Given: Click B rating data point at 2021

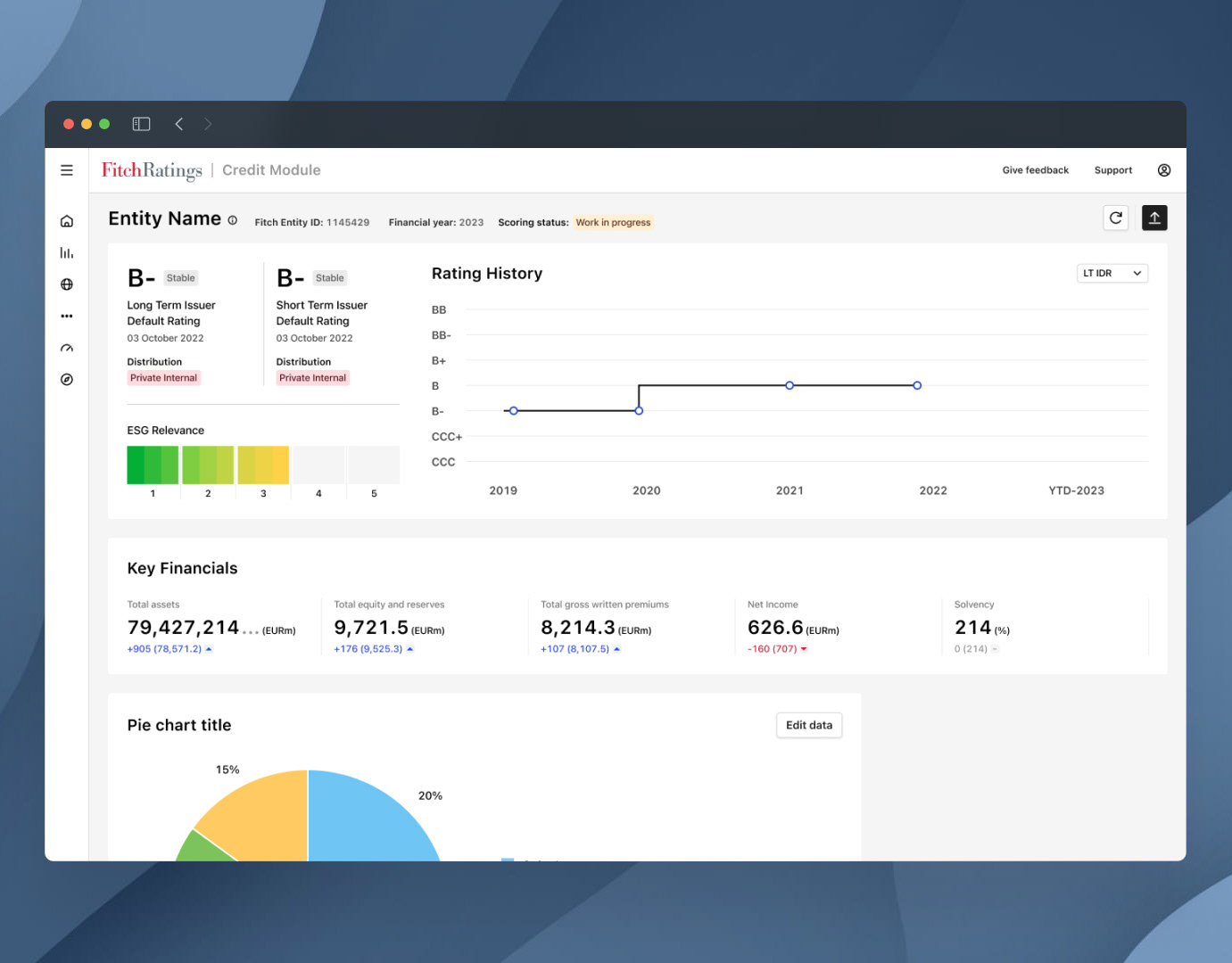Looking at the screenshot, I should 790,385.
